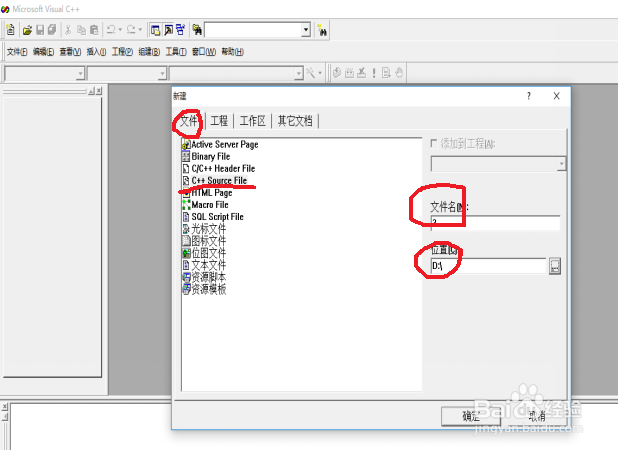Image resolution: width=618 pixels, height=450 pixels.
Task: Select Macro File in list
Action: tap(205, 205)
